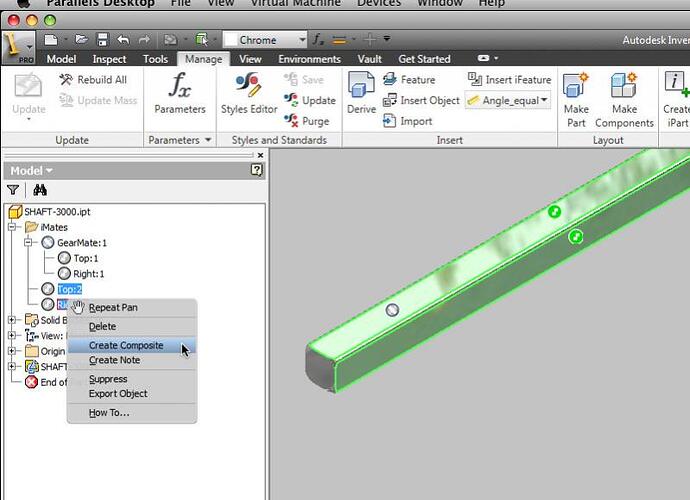690x500 pixels.
Task: Open the Virtual Machine menu in macOS menu bar
Action: coord(295,3)
